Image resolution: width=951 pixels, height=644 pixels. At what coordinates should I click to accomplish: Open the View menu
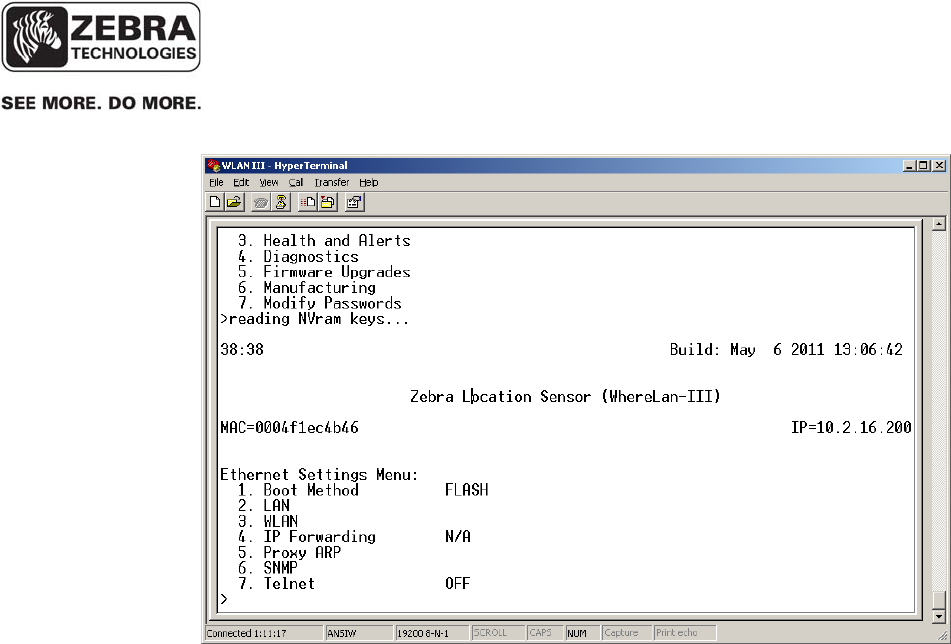point(269,183)
